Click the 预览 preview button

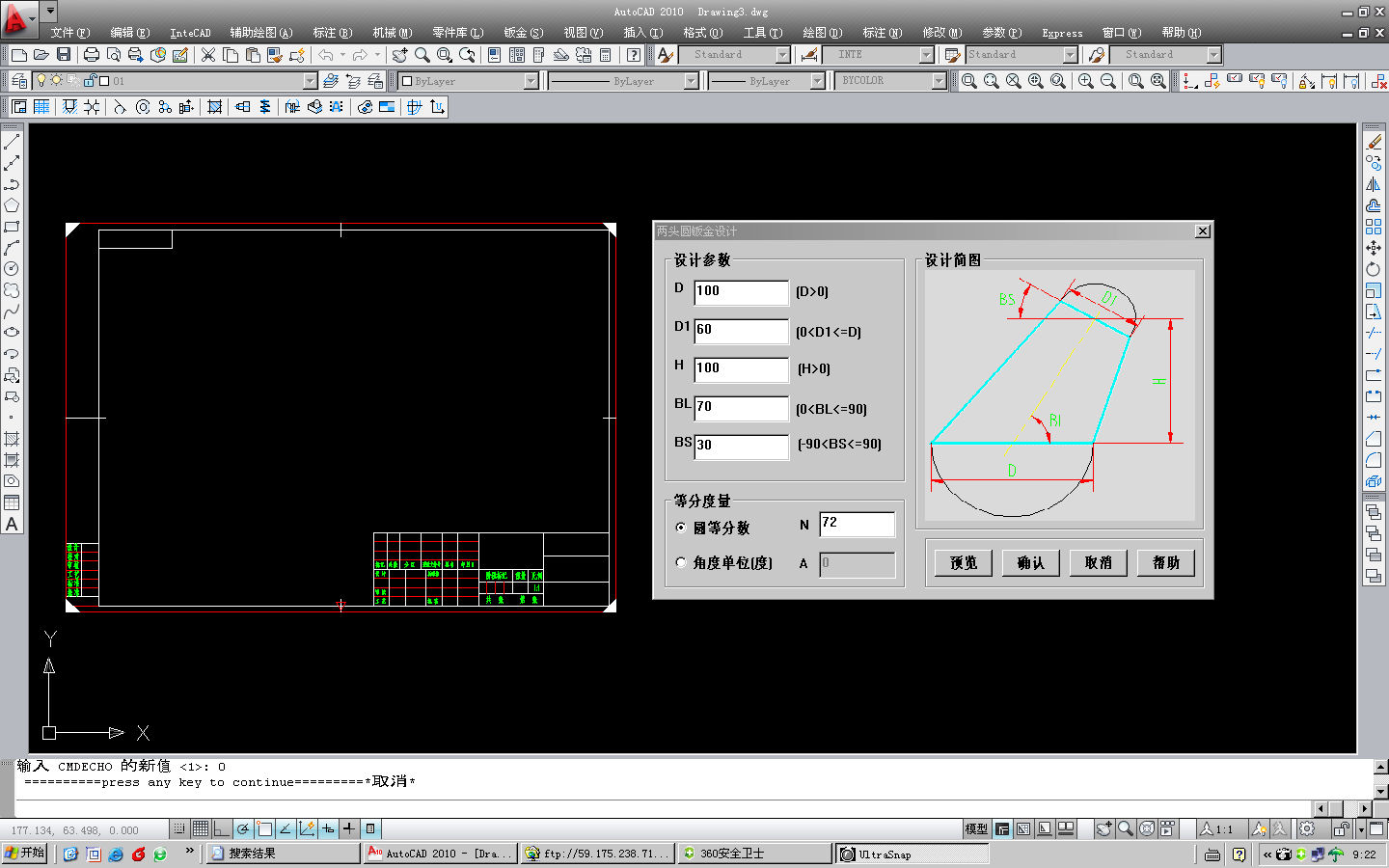pos(964,562)
